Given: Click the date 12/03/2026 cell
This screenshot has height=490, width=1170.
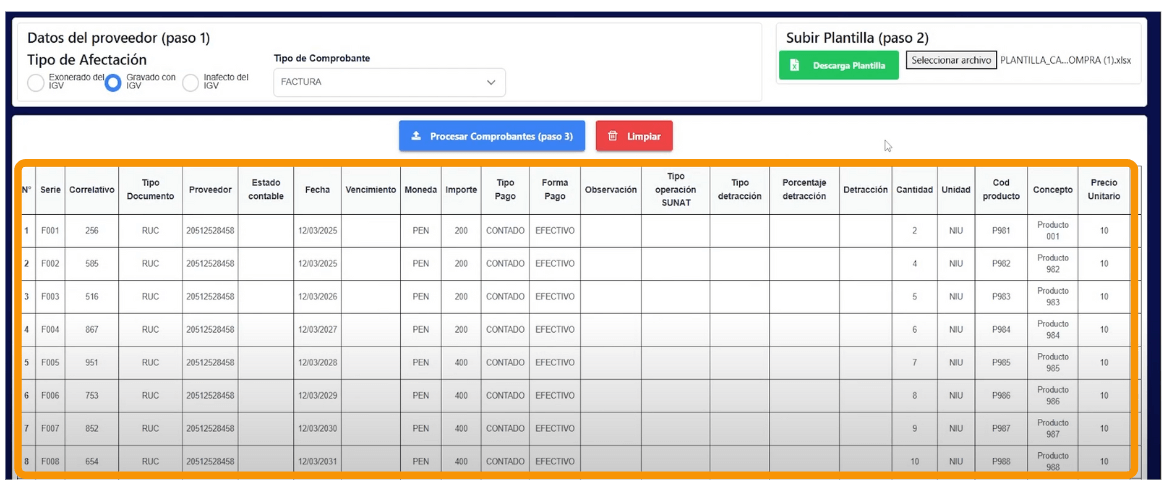Looking at the screenshot, I should pos(317,297).
